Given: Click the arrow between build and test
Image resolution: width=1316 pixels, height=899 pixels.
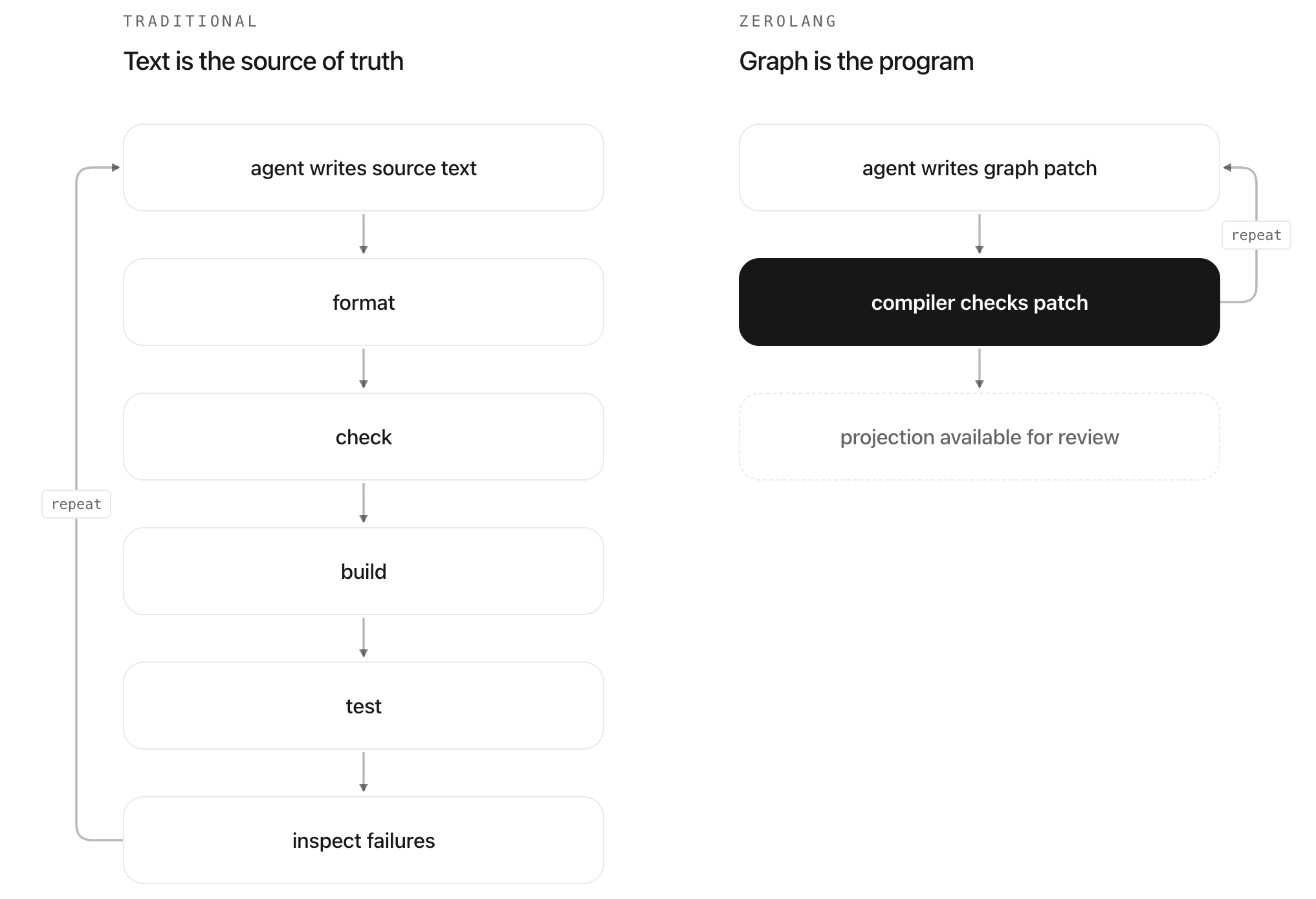Looking at the screenshot, I should (x=364, y=638).
